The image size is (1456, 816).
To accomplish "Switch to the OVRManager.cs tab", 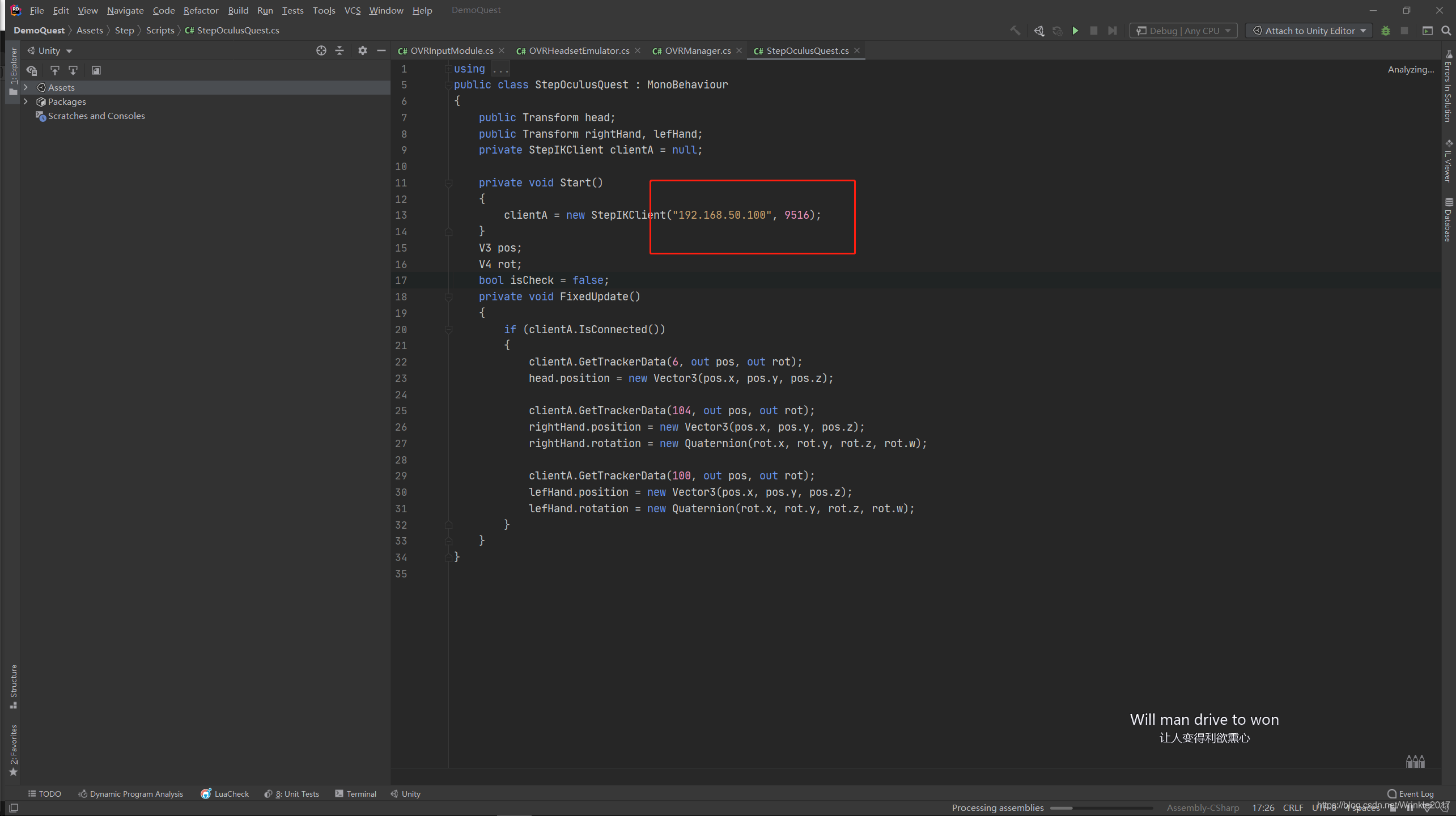I will click(x=697, y=50).
